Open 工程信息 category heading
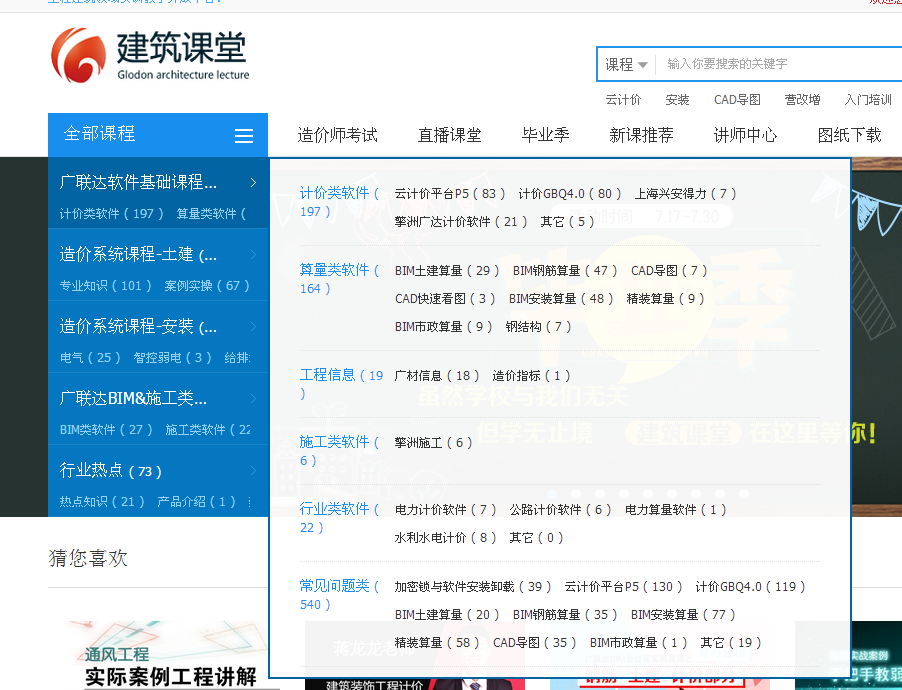Screen dimensions: 902x690 pos(341,384)
